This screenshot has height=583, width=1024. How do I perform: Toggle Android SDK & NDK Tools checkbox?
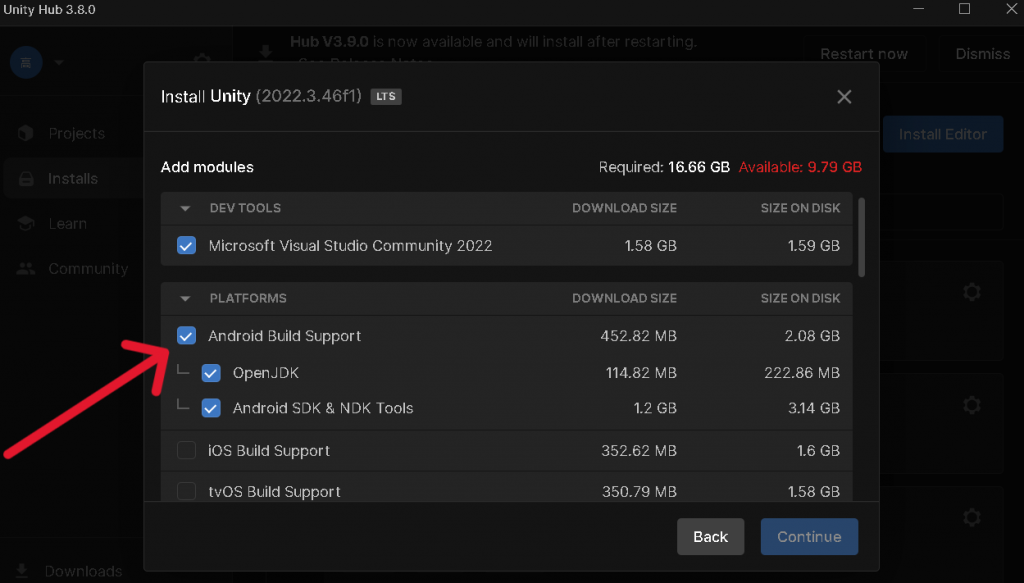(211, 408)
